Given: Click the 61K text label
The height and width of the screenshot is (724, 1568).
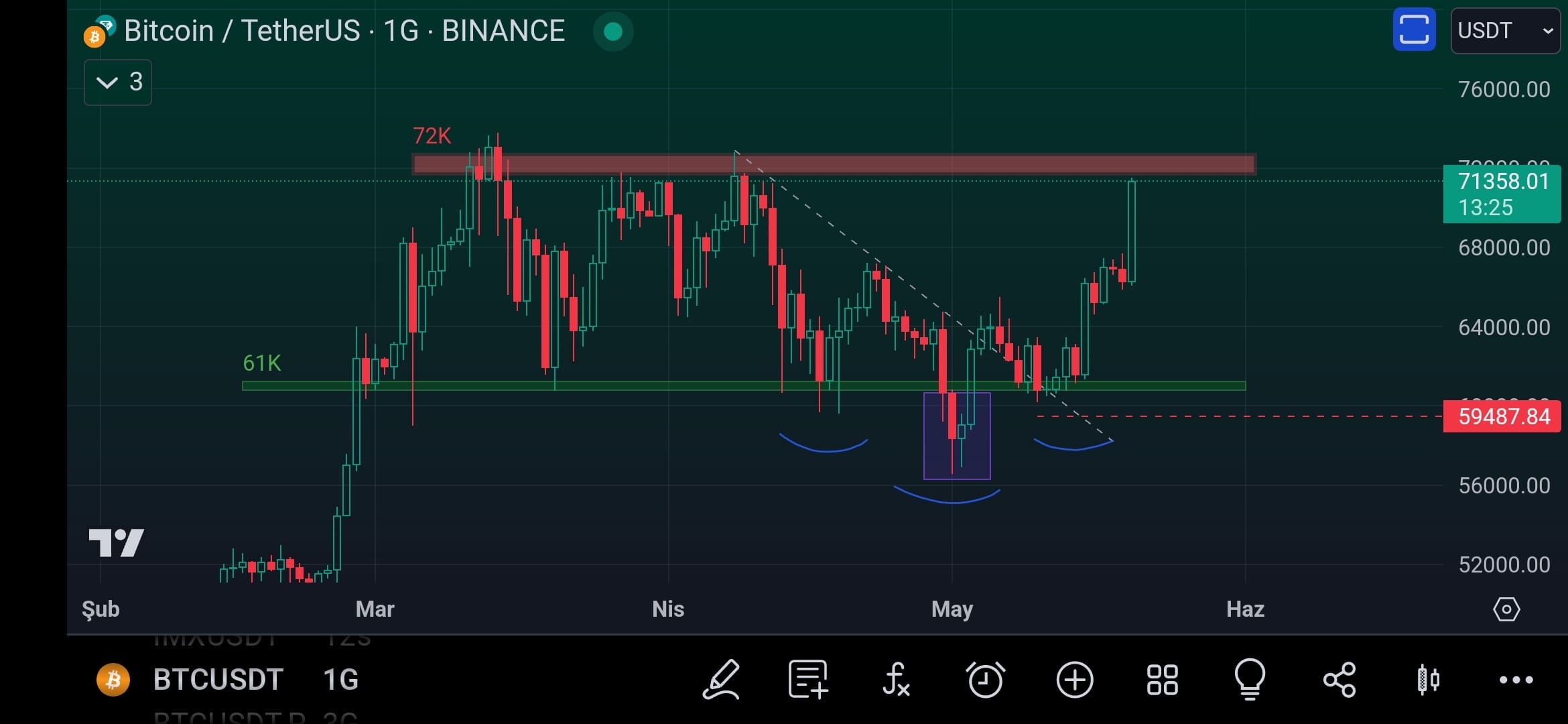Looking at the screenshot, I should [262, 363].
